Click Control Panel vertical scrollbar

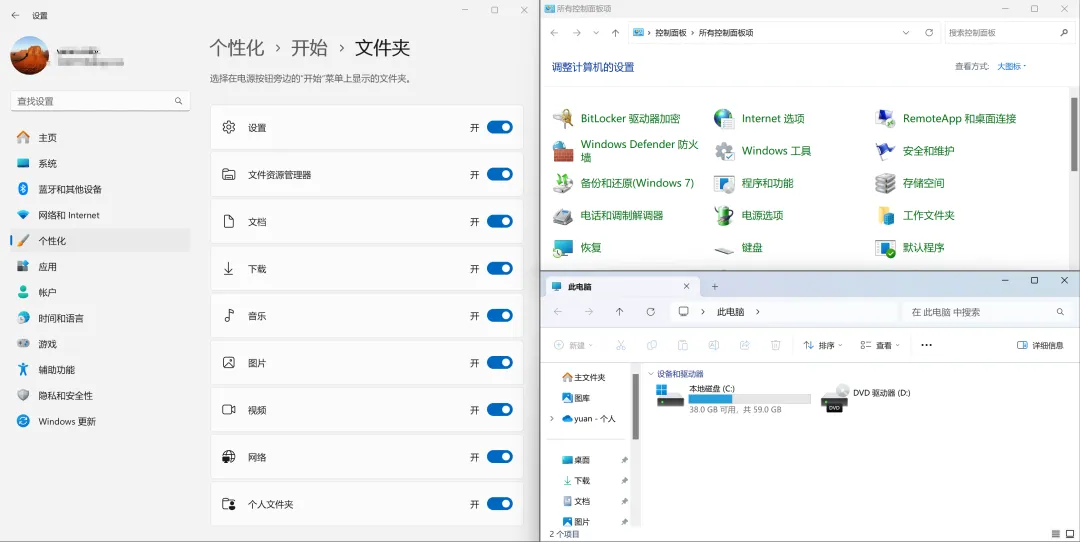[x=1074, y=134]
